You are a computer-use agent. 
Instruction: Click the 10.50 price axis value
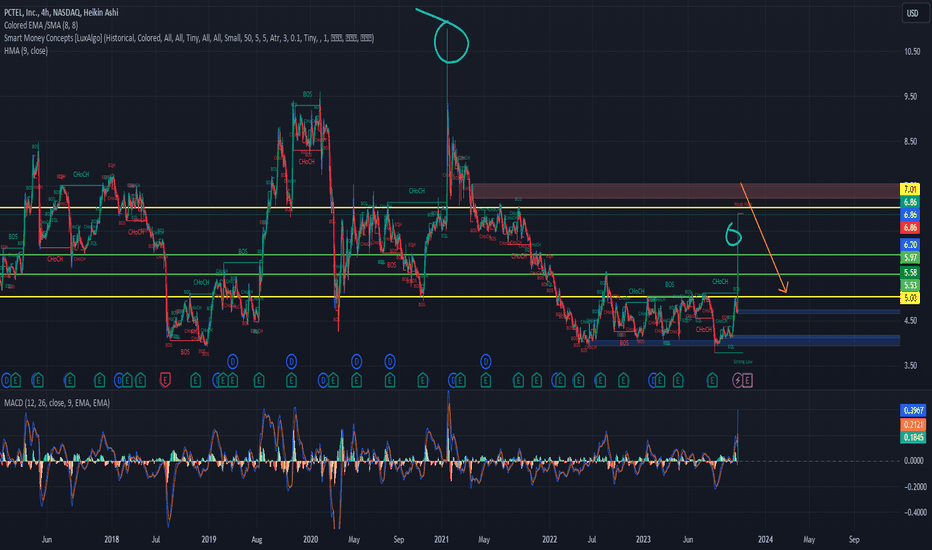click(x=912, y=52)
